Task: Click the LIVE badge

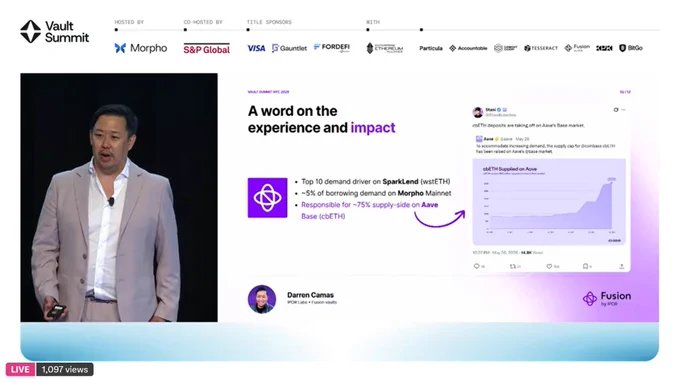Action: pyautogui.click(x=20, y=370)
